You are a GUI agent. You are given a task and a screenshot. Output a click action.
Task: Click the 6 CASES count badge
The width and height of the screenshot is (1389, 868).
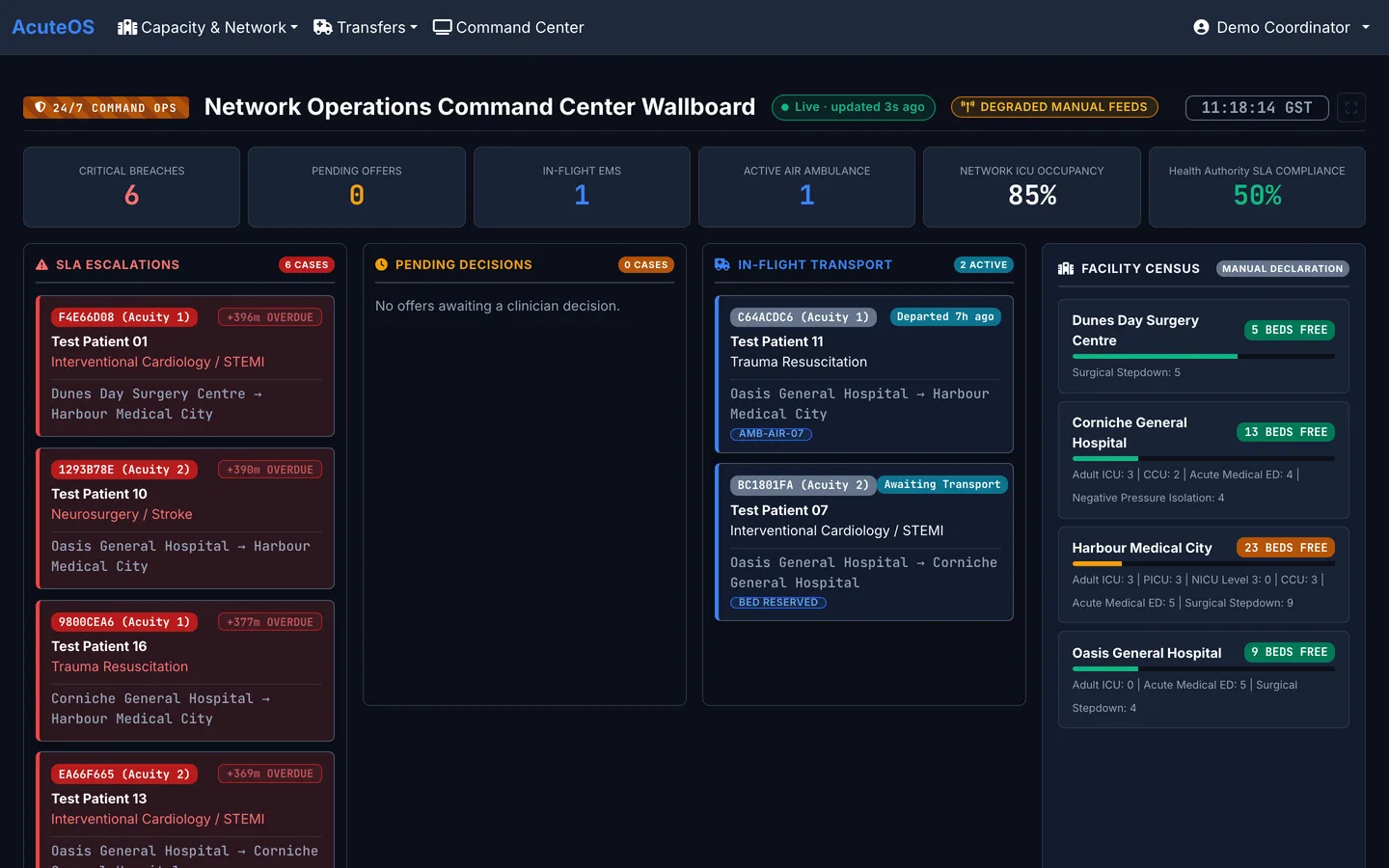coord(307,264)
